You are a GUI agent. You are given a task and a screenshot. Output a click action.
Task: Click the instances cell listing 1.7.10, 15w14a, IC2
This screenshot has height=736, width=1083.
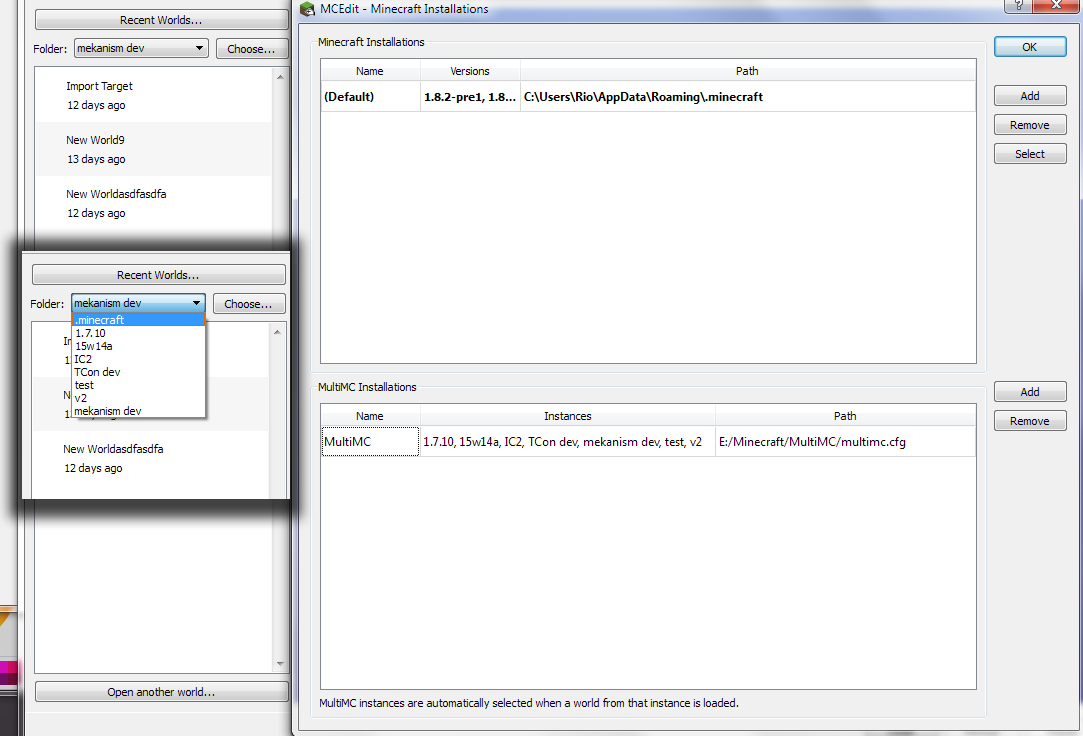568,442
